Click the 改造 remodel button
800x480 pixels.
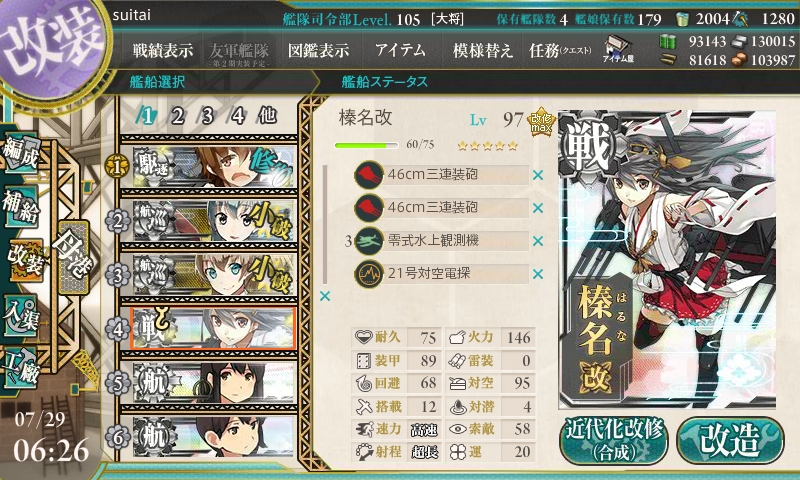coord(730,440)
